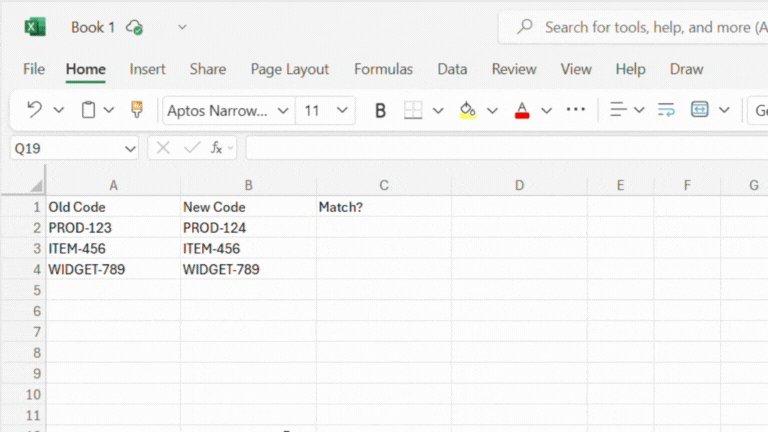Select cell containing PROD-123

click(x=113, y=228)
